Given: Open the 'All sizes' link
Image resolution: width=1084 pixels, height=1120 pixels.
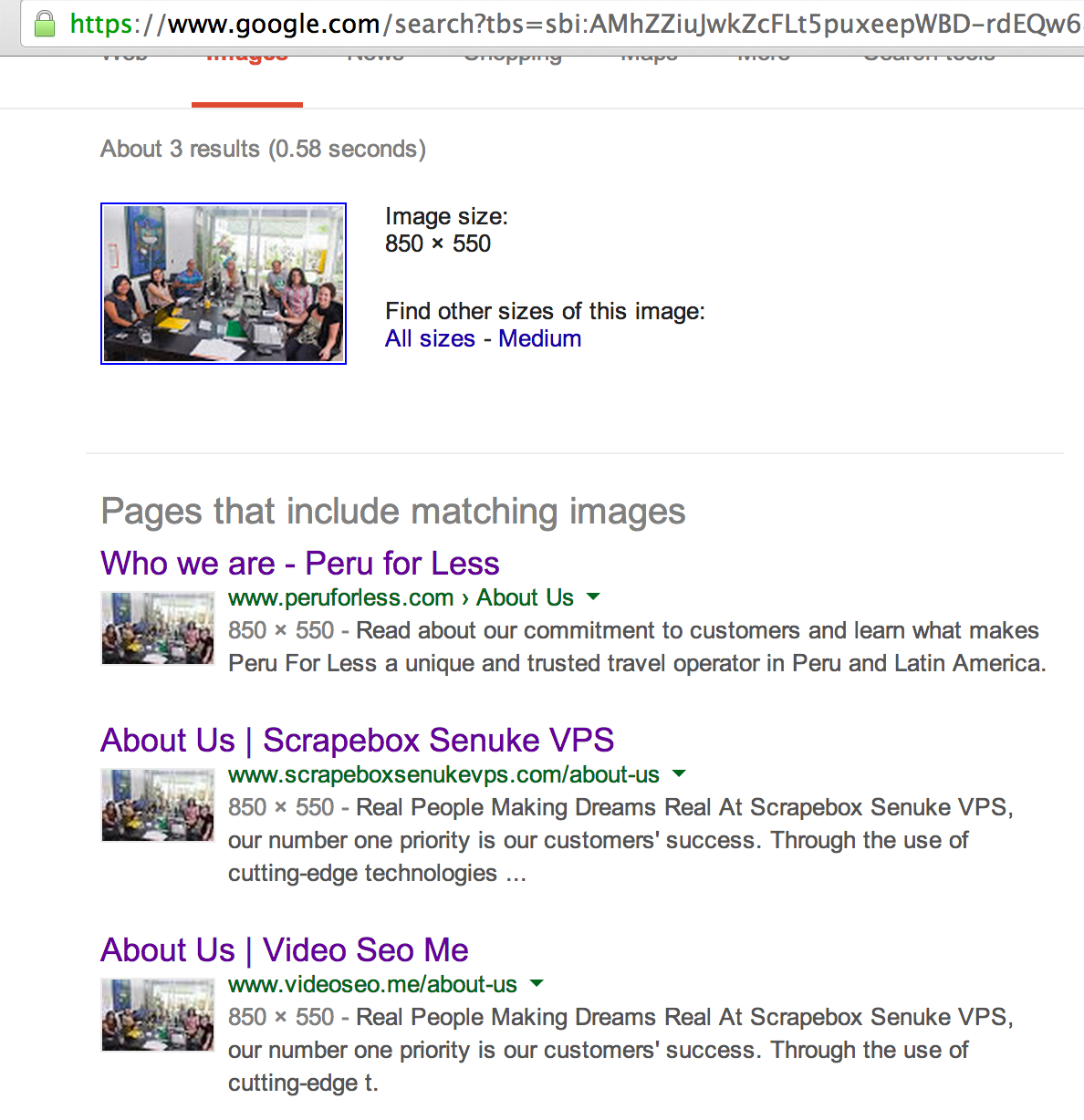Looking at the screenshot, I should (430, 338).
